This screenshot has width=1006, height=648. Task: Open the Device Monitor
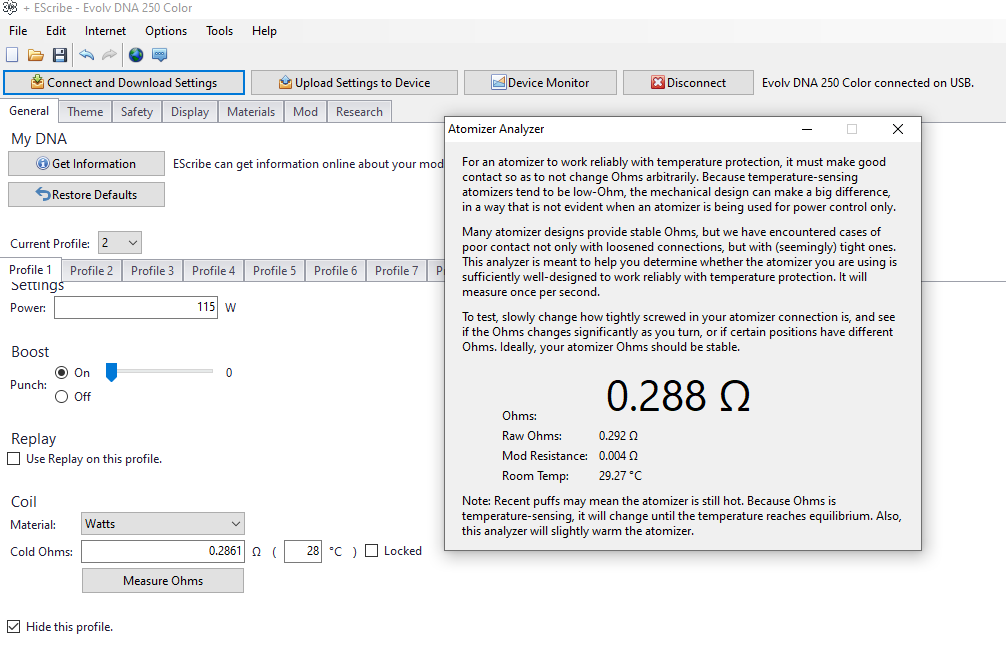[x=540, y=83]
